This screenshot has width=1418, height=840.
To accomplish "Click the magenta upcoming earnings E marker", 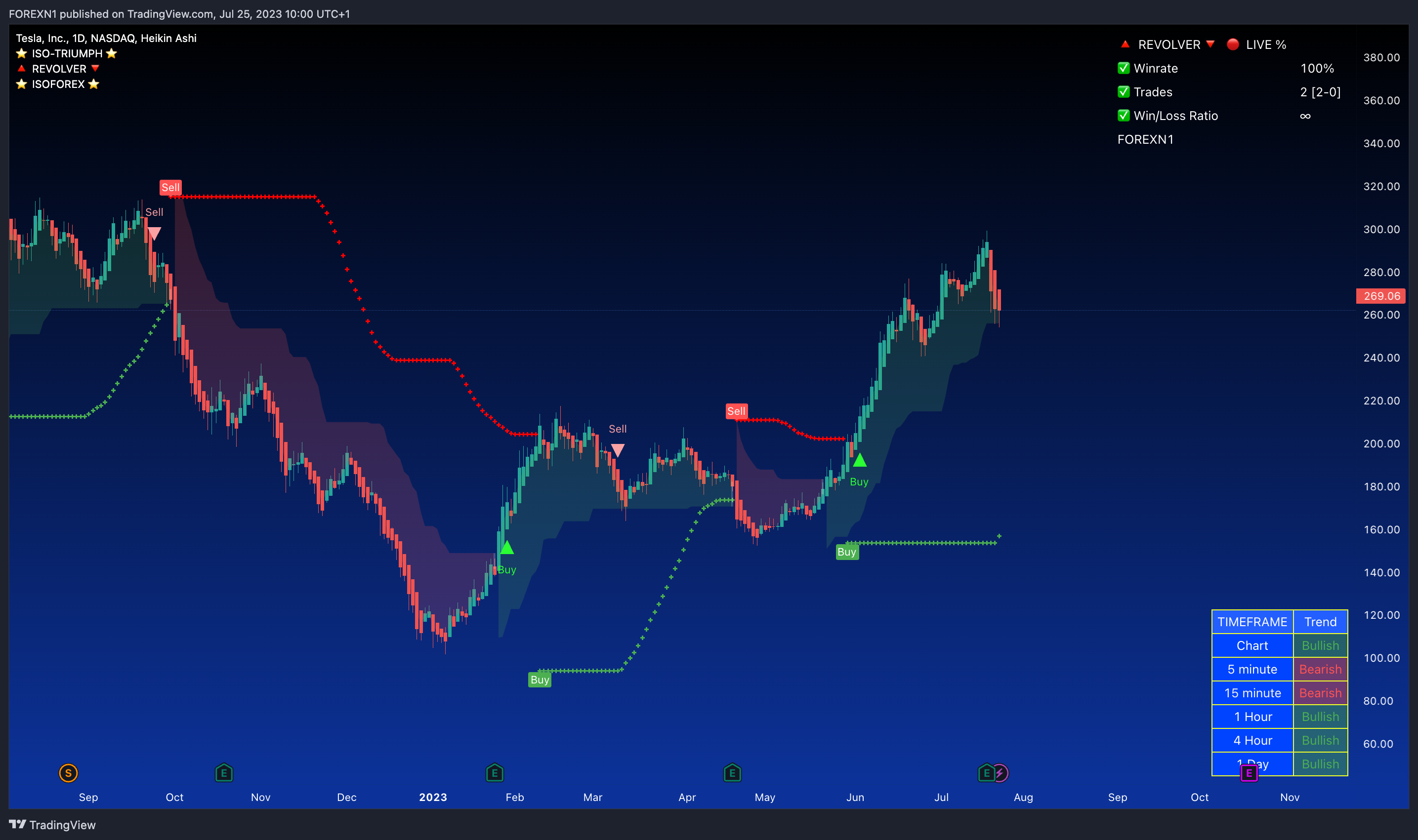I will pos(1249,773).
